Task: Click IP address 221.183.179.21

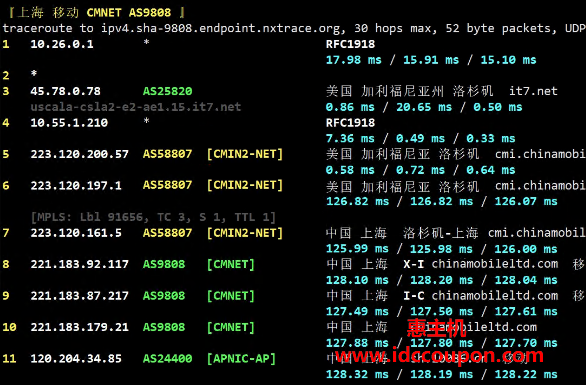Action: point(80,327)
